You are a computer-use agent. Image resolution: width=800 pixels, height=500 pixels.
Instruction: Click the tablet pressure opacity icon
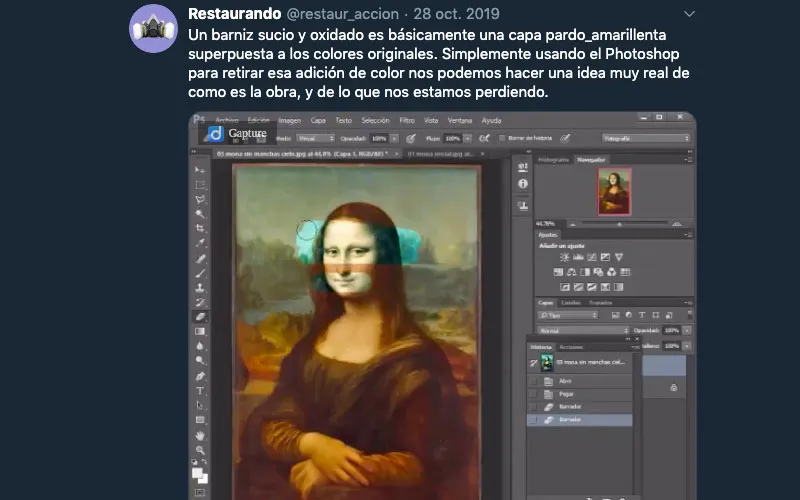pyautogui.click(x=411, y=138)
